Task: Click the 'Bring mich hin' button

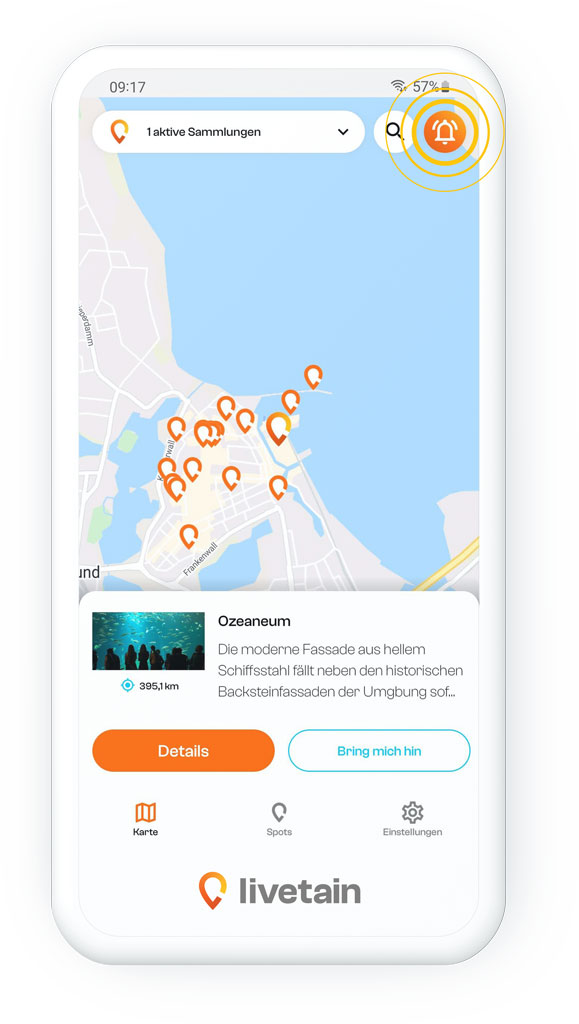Action: click(379, 750)
